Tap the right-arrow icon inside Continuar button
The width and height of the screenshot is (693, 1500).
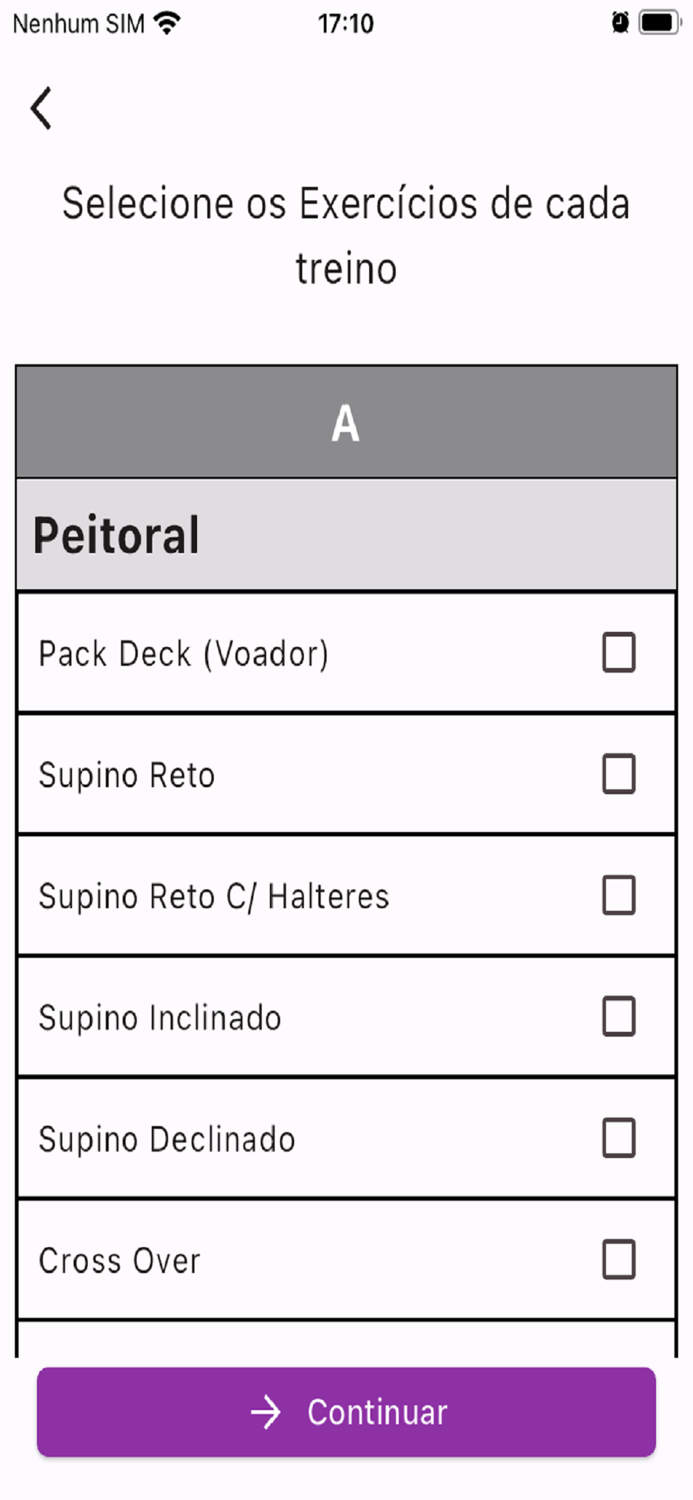264,1412
